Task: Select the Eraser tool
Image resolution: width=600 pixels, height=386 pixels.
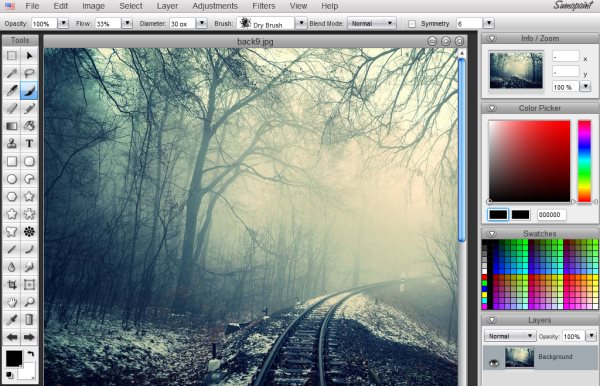Action: (x=12, y=108)
